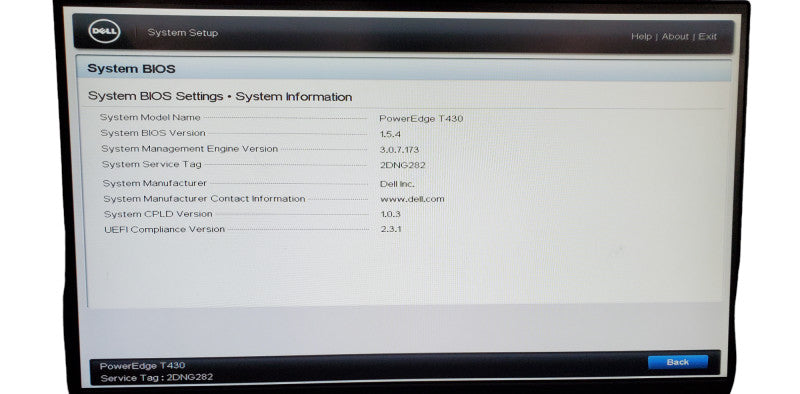This screenshot has width=800, height=394.
Task: Select the value 3.0.7.173
Action: click(399, 150)
